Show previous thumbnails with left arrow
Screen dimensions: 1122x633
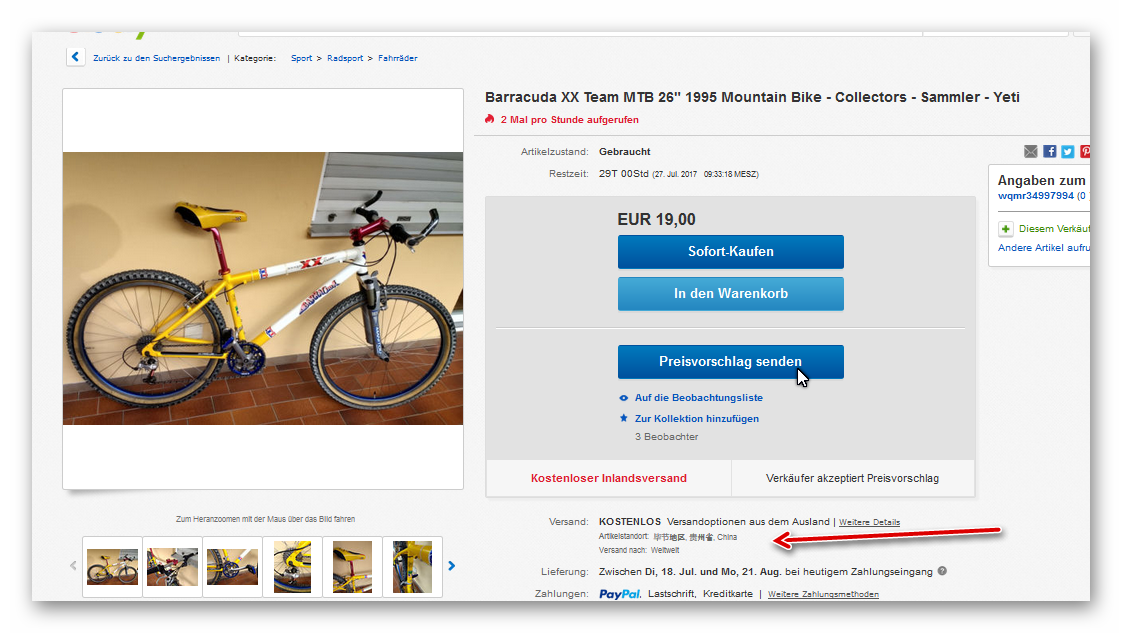click(x=73, y=566)
